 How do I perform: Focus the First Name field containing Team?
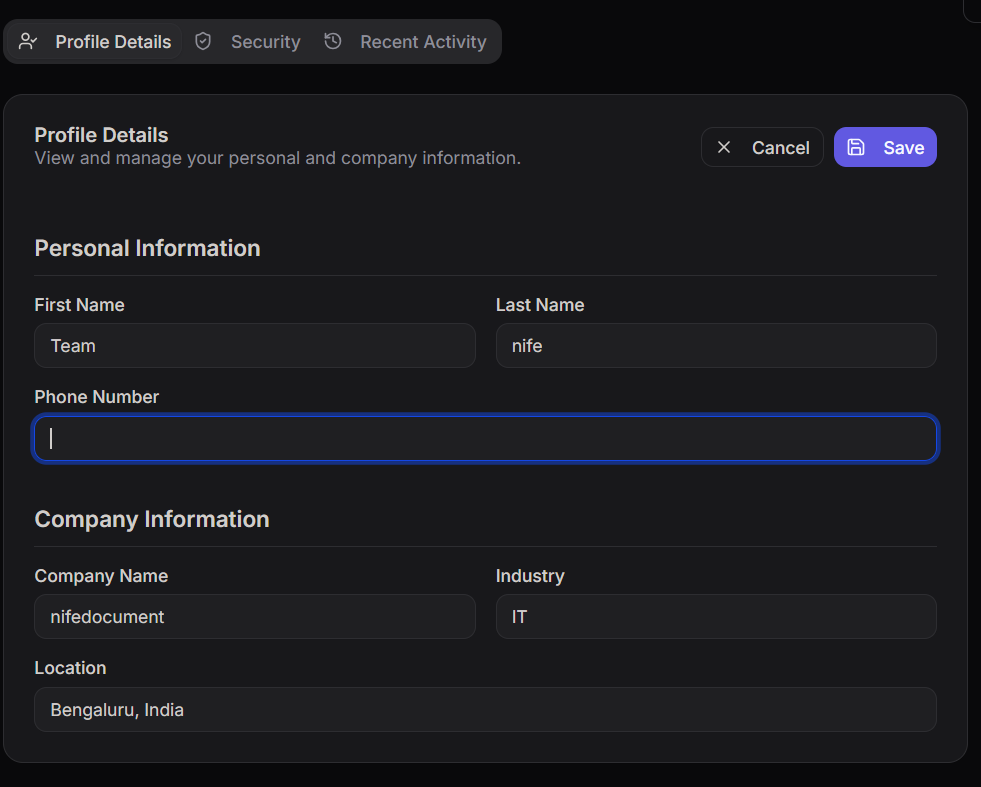(255, 346)
